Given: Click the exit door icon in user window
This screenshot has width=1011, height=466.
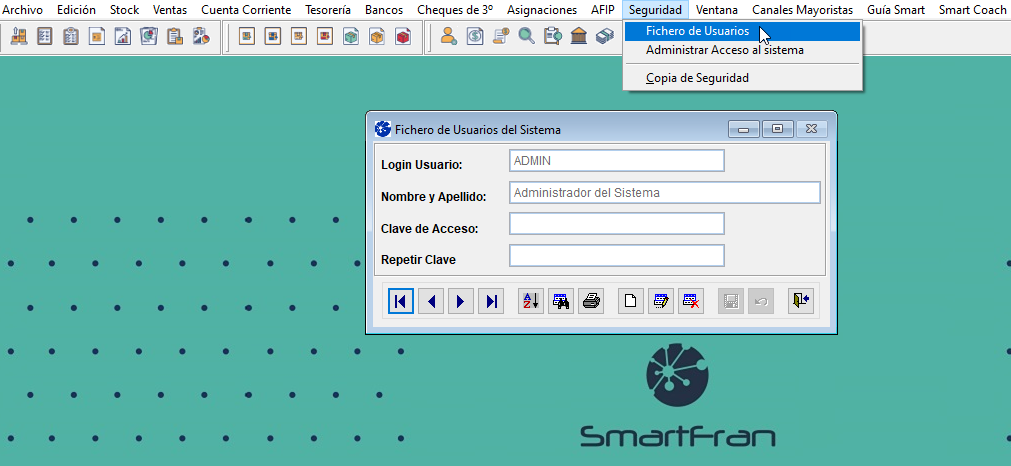Looking at the screenshot, I should pos(801,301).
